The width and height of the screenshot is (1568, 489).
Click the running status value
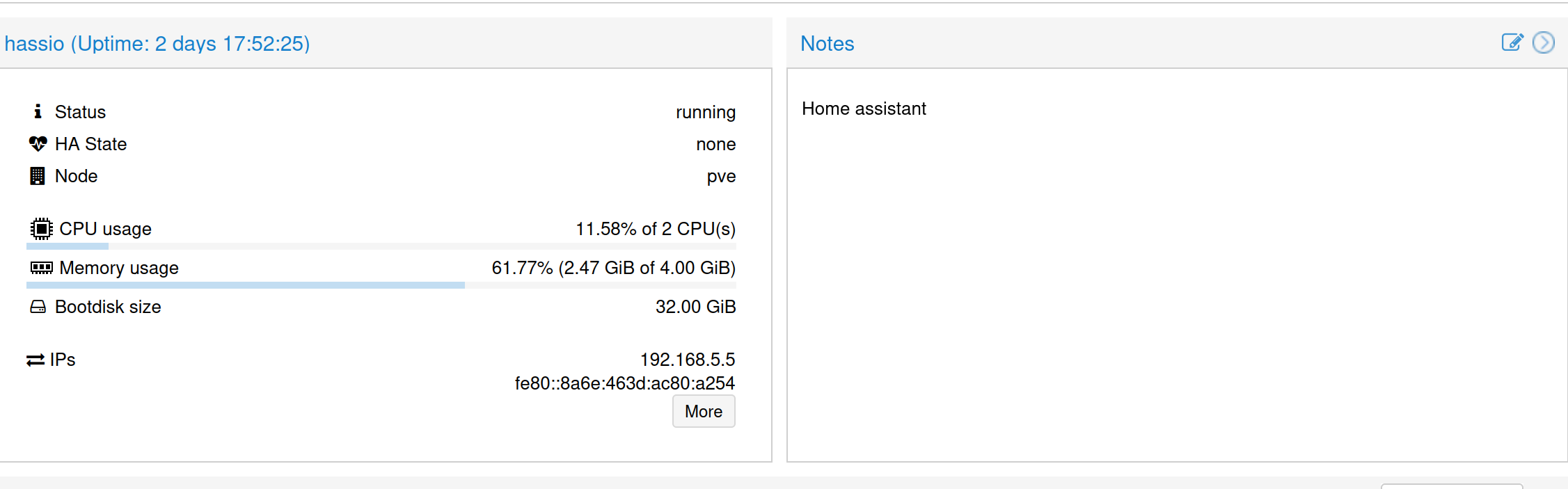point(705,112)
